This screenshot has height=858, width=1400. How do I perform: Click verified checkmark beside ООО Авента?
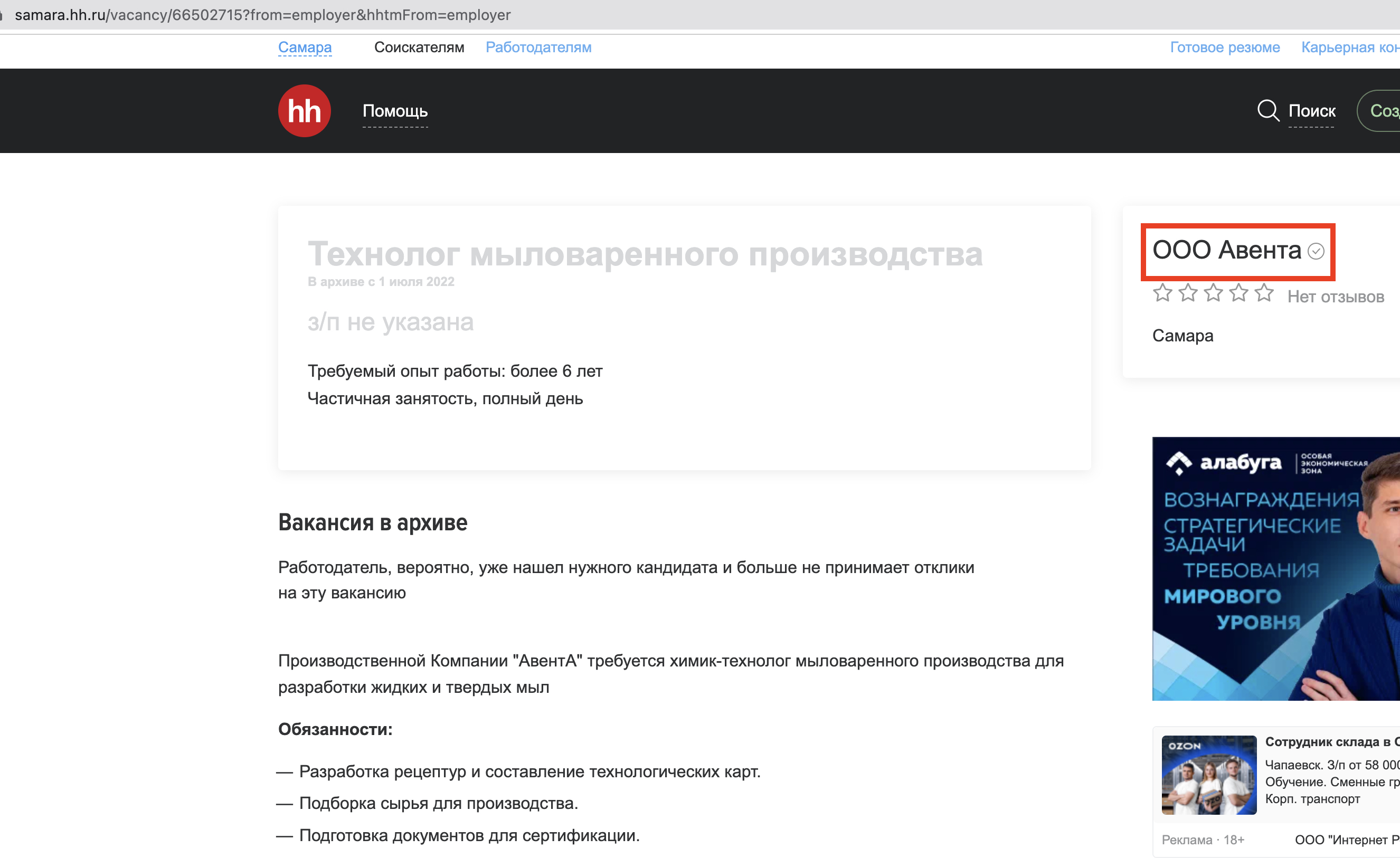click(x=1316, y=251)
